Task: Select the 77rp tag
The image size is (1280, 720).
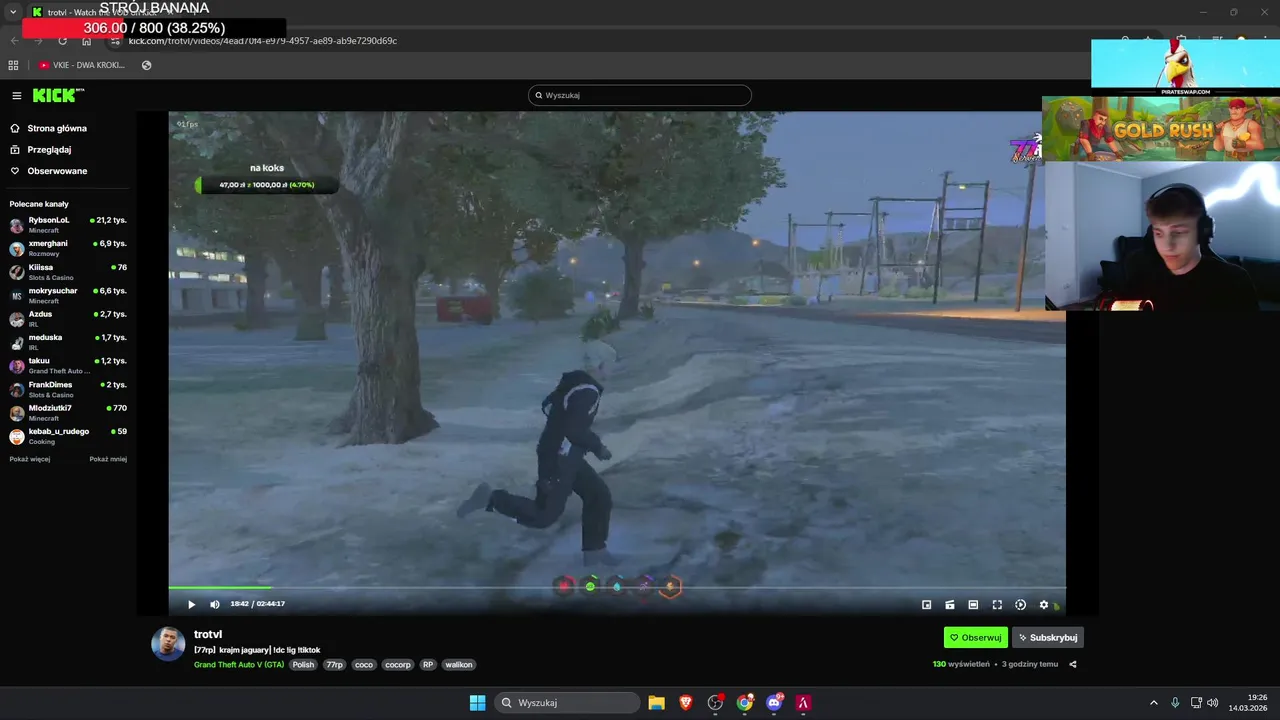Action: 334,664
